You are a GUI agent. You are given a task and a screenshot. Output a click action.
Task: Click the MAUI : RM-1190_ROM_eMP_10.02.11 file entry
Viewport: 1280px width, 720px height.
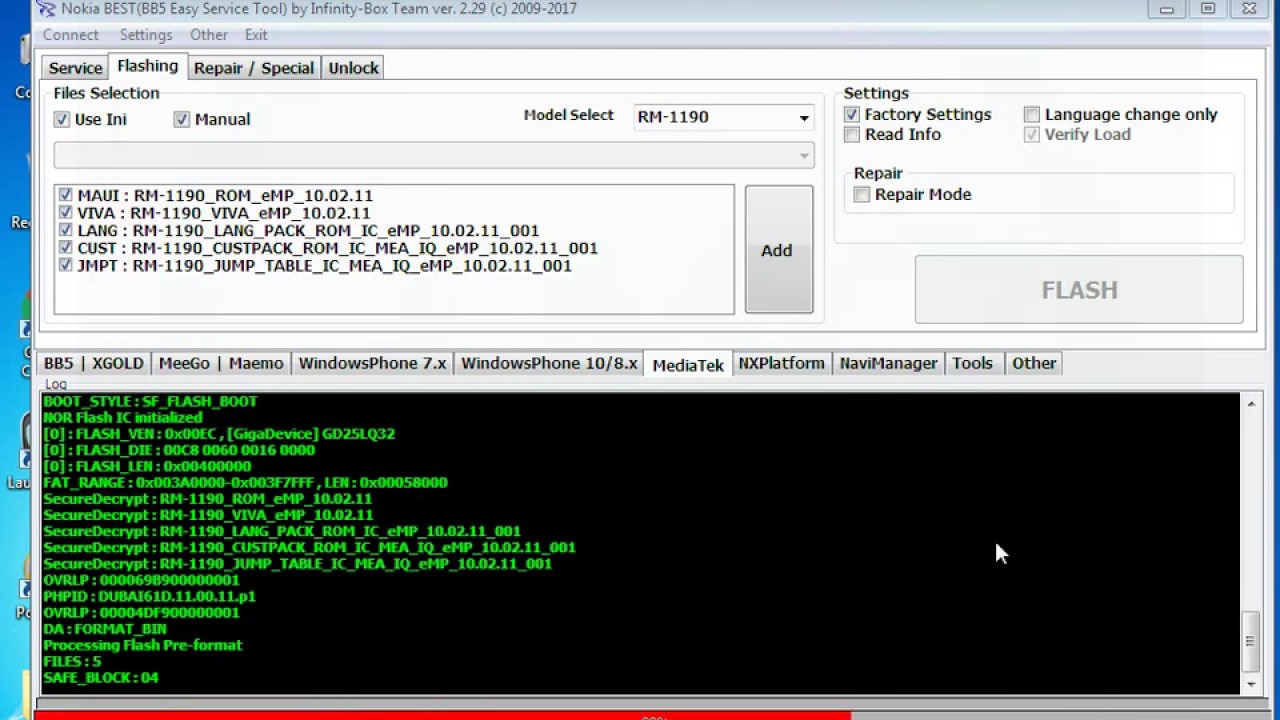pyautogui.click(x=225, y=195)
